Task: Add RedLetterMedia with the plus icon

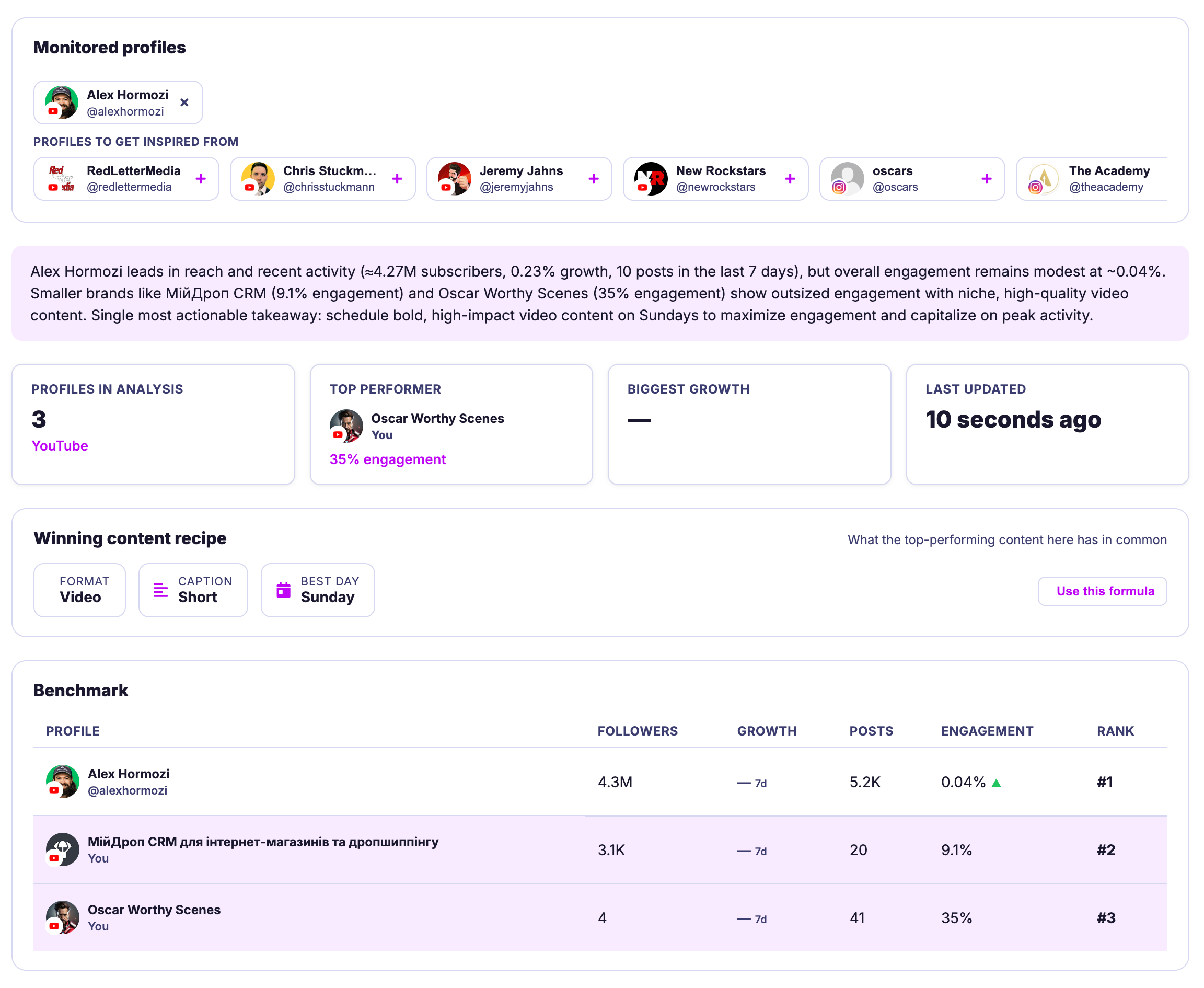Action: click(x=201, y=179)
